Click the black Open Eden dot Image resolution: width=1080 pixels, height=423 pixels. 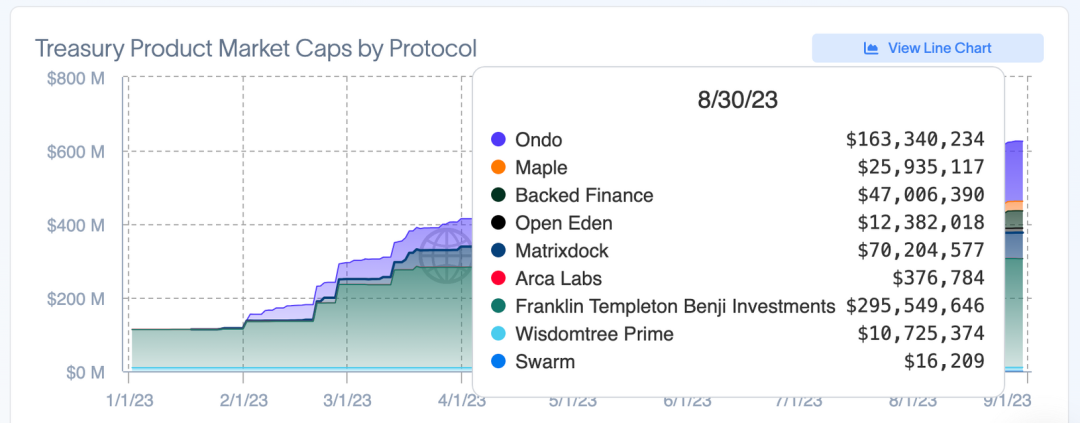[498, 223]
